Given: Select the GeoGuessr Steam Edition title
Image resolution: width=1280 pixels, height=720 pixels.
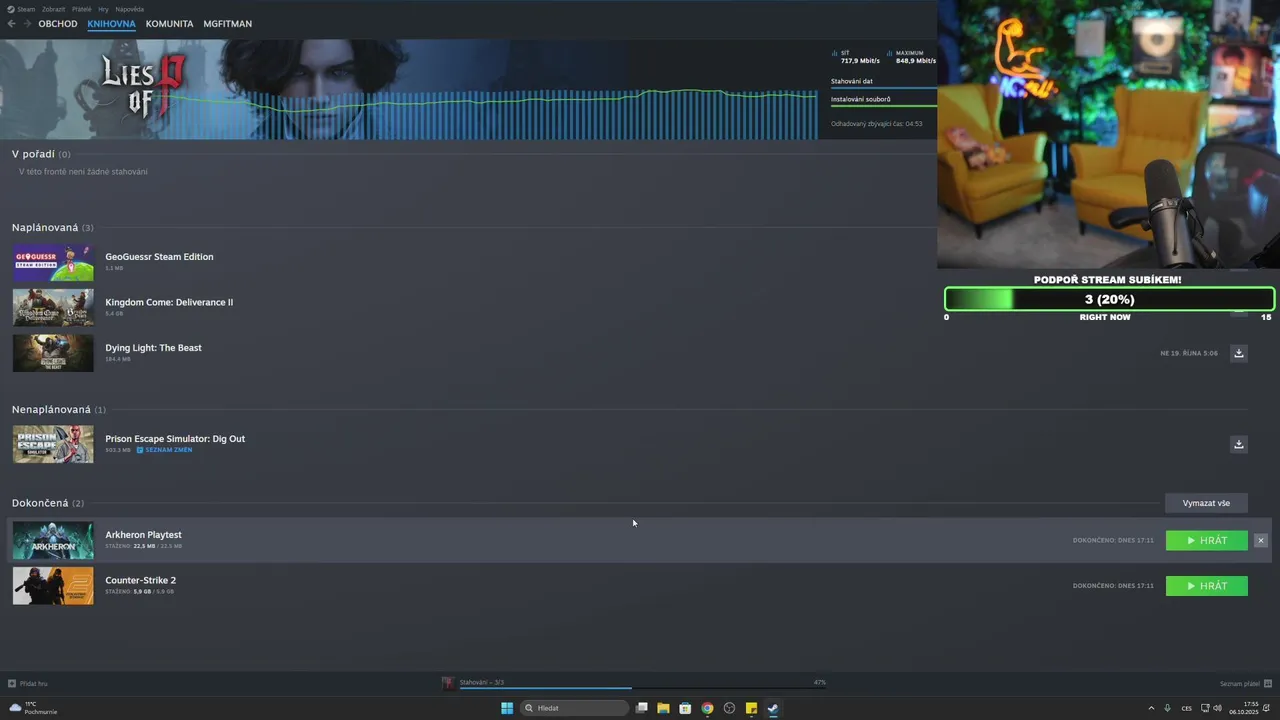Looking at the screenshot, I should pos(159,257).
